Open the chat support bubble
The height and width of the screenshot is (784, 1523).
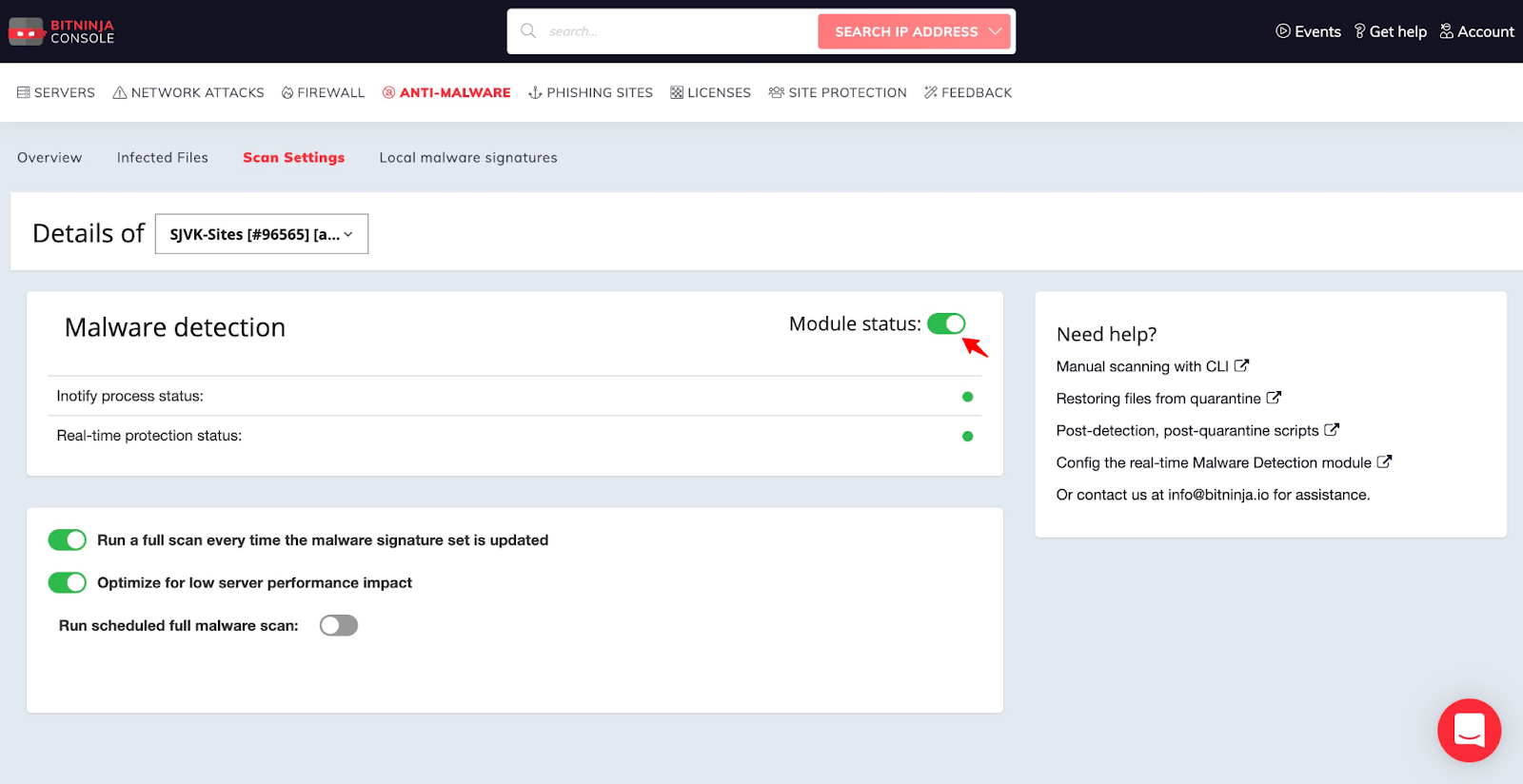click(1469, 731)
